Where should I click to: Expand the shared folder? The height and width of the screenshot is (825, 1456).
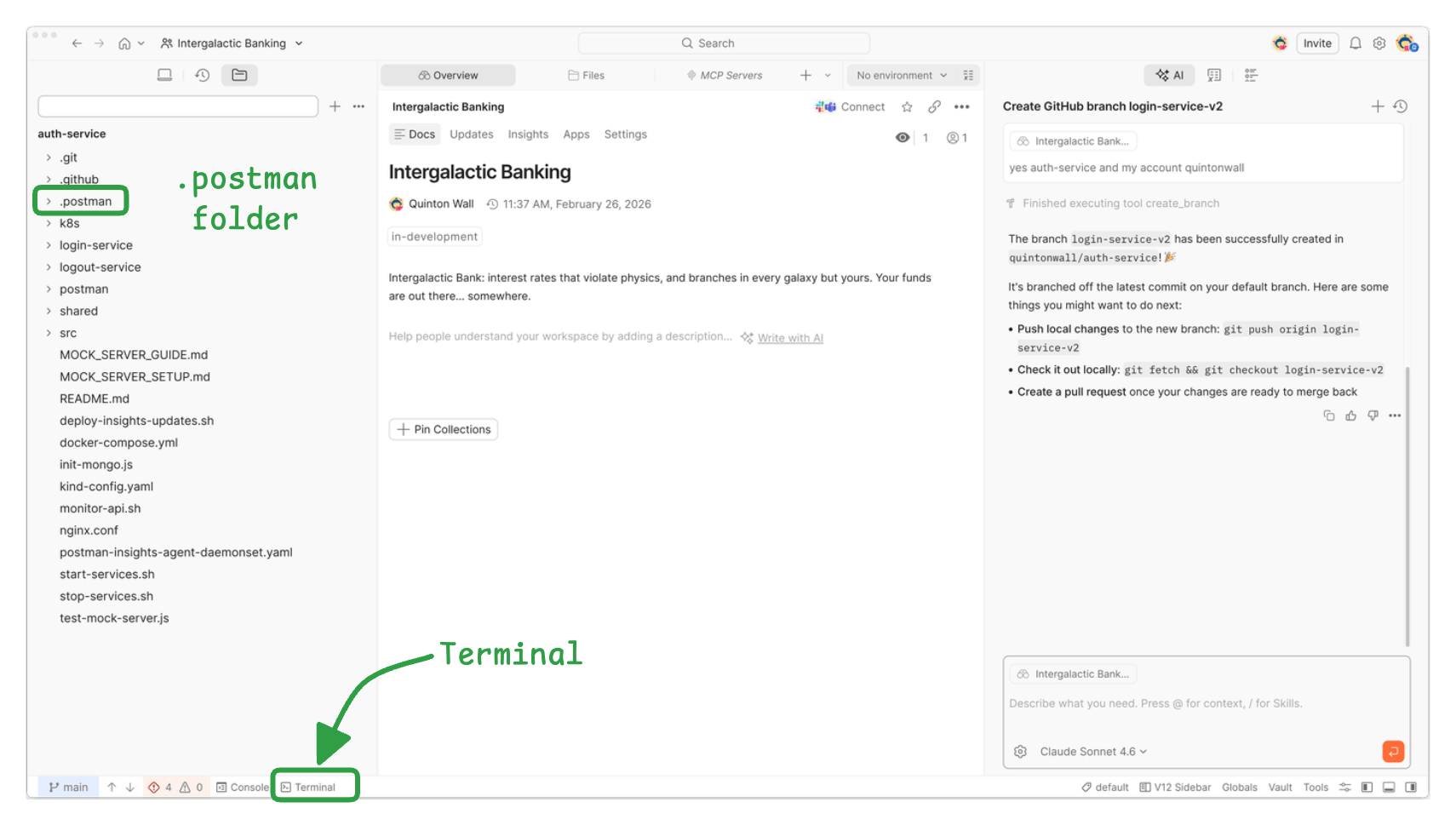pos(49,312)
